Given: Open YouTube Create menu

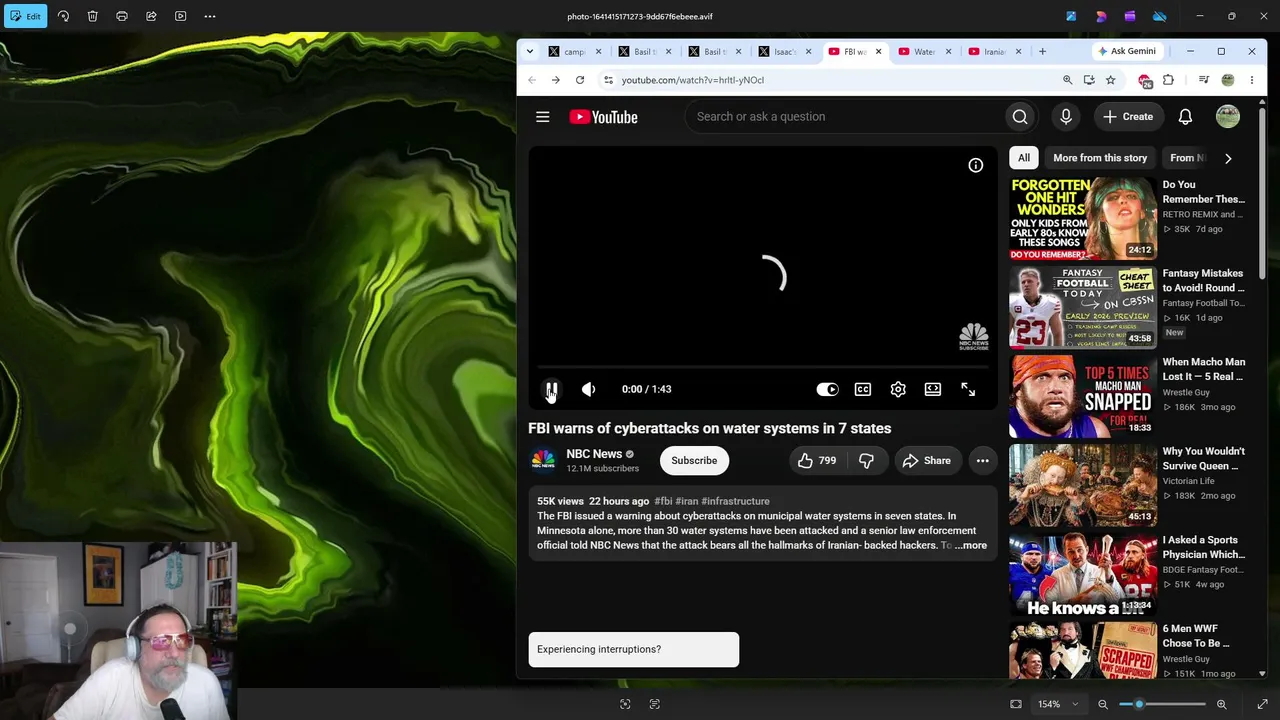Looking at the screenshot, I should (x=1128, y=117).
